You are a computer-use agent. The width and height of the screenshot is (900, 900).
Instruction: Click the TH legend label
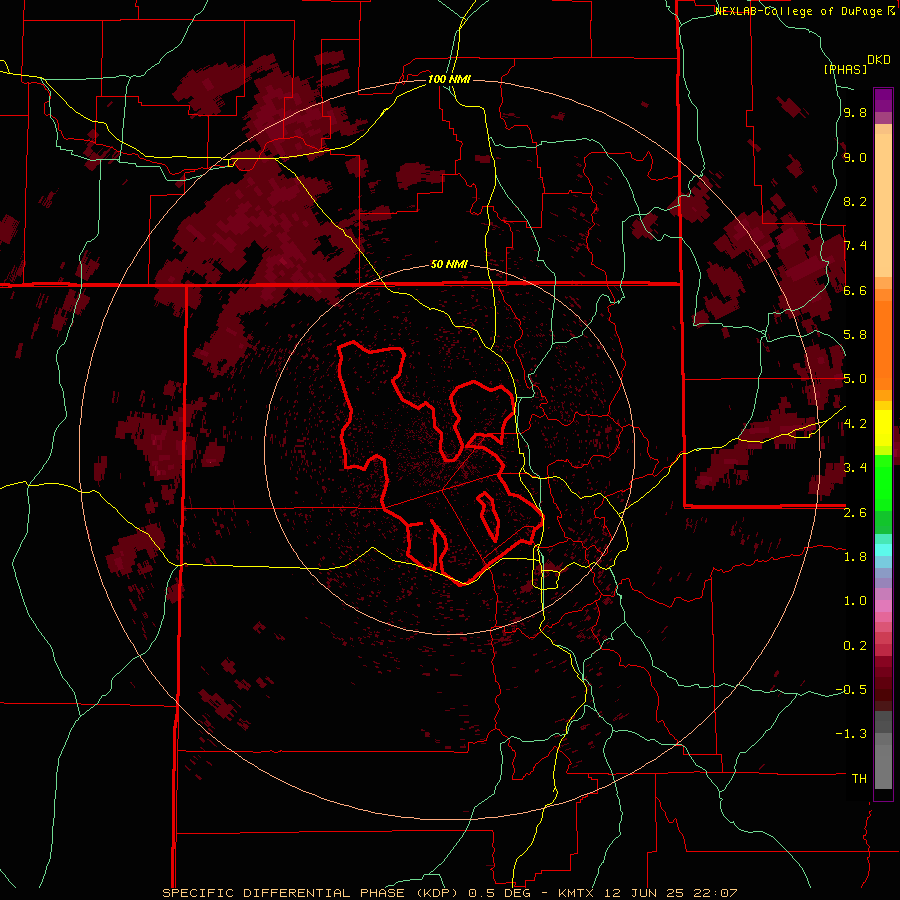859,779
